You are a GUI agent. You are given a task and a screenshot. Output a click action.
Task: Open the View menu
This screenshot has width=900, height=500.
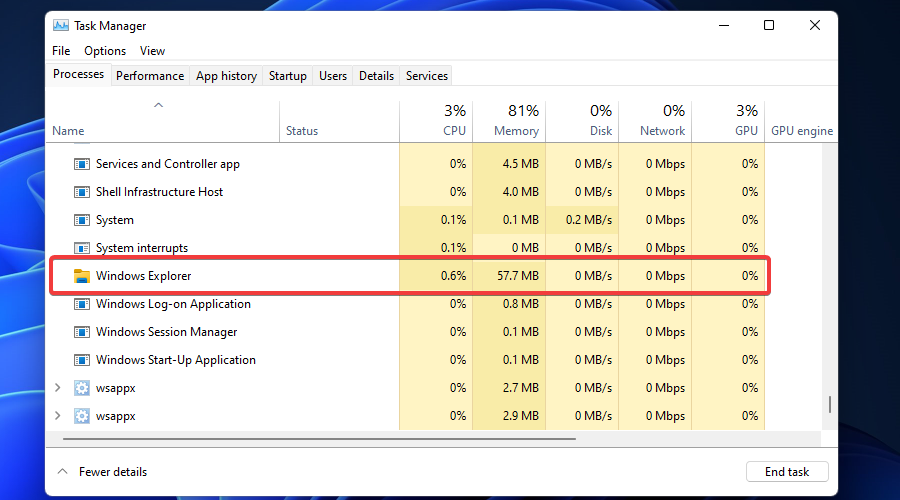click(152, 51)
